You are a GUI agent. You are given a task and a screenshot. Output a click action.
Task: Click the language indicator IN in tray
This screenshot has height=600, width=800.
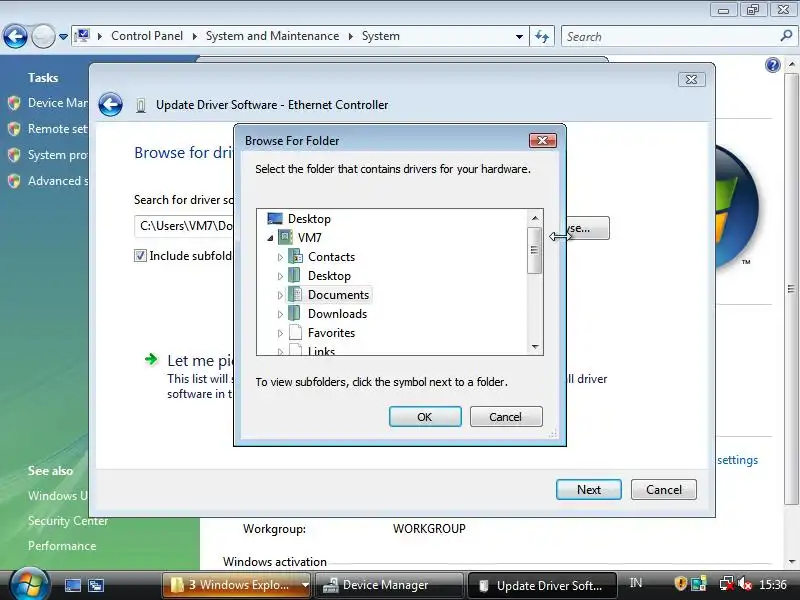636,583
